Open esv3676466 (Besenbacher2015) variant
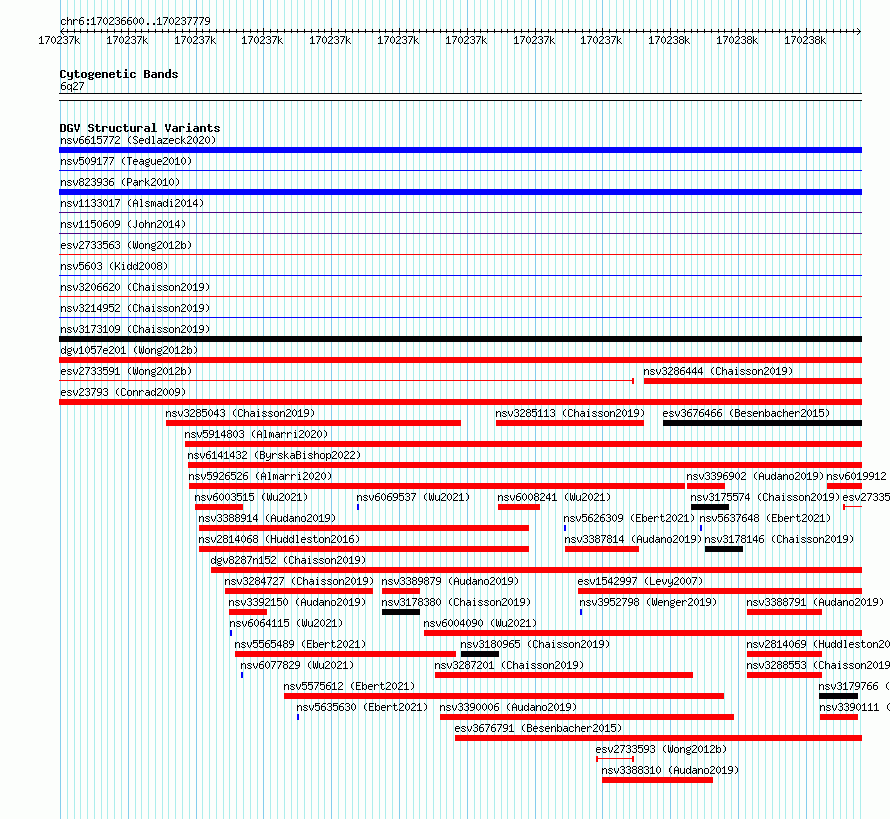Image resolution: width=890 pixels, height=819 pixels. tap(746, 413)
